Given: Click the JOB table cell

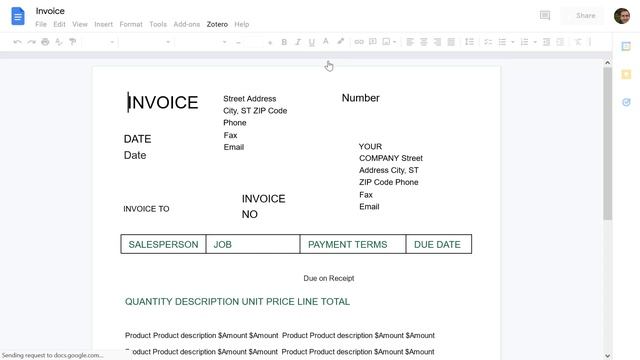Looking at the screenshot, I should click(x=253, y=244).
